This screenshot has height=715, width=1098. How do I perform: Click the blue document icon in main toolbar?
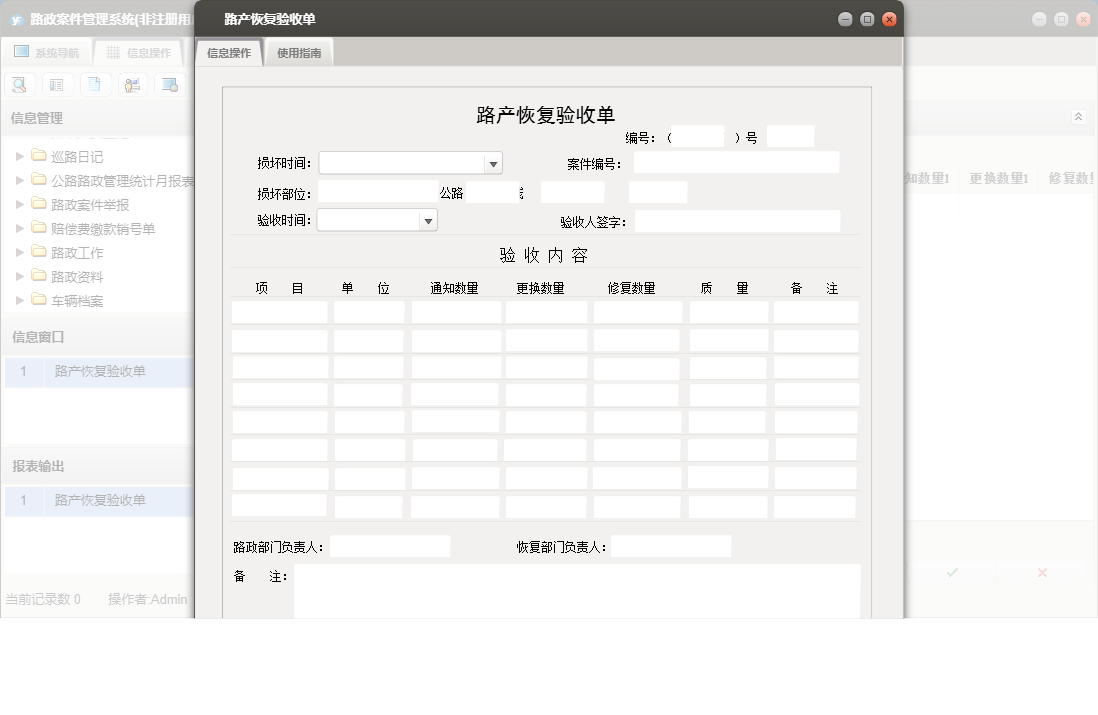(95, 84)
